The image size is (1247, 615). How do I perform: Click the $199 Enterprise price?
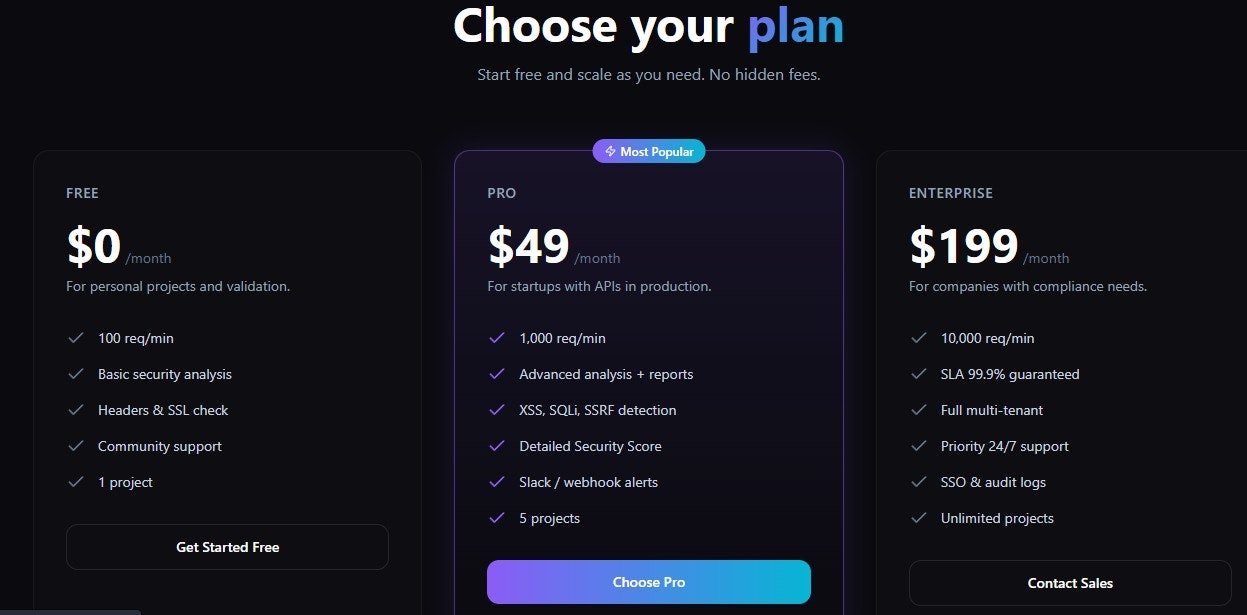pos(963,246)
